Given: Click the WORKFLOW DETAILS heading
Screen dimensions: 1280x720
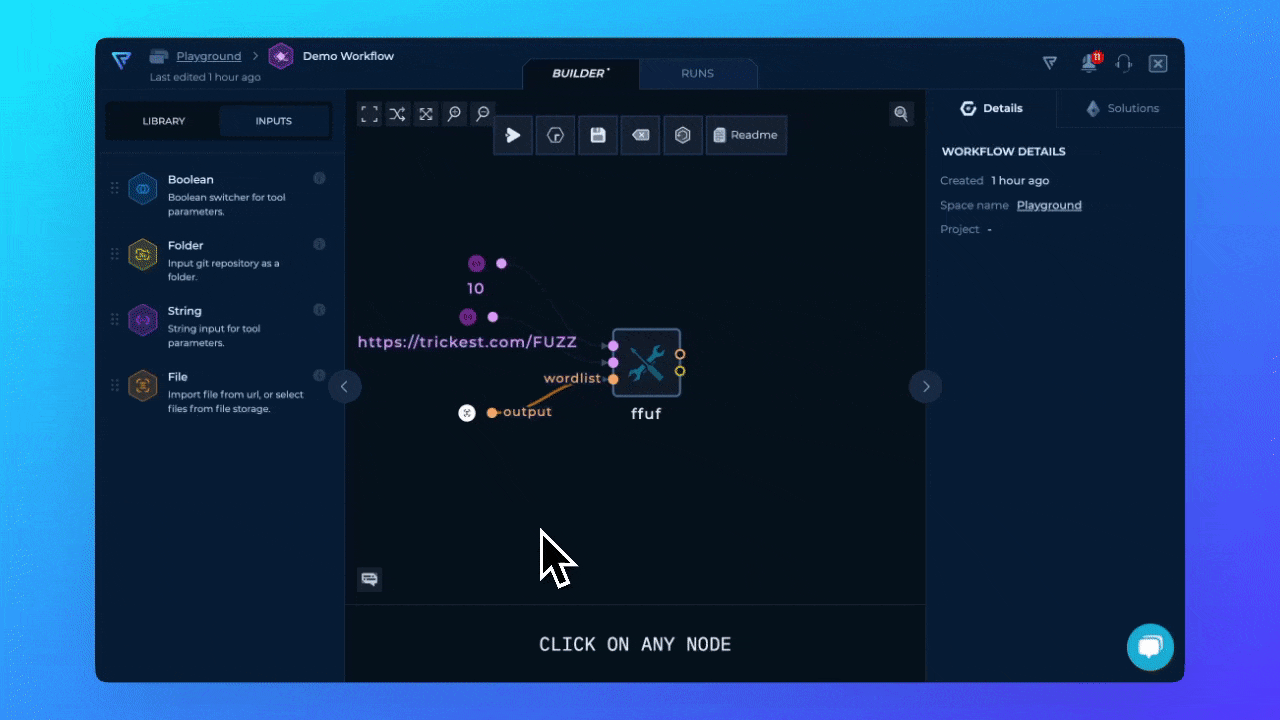Looking at the screenshot, I should tap(1004, 152).
